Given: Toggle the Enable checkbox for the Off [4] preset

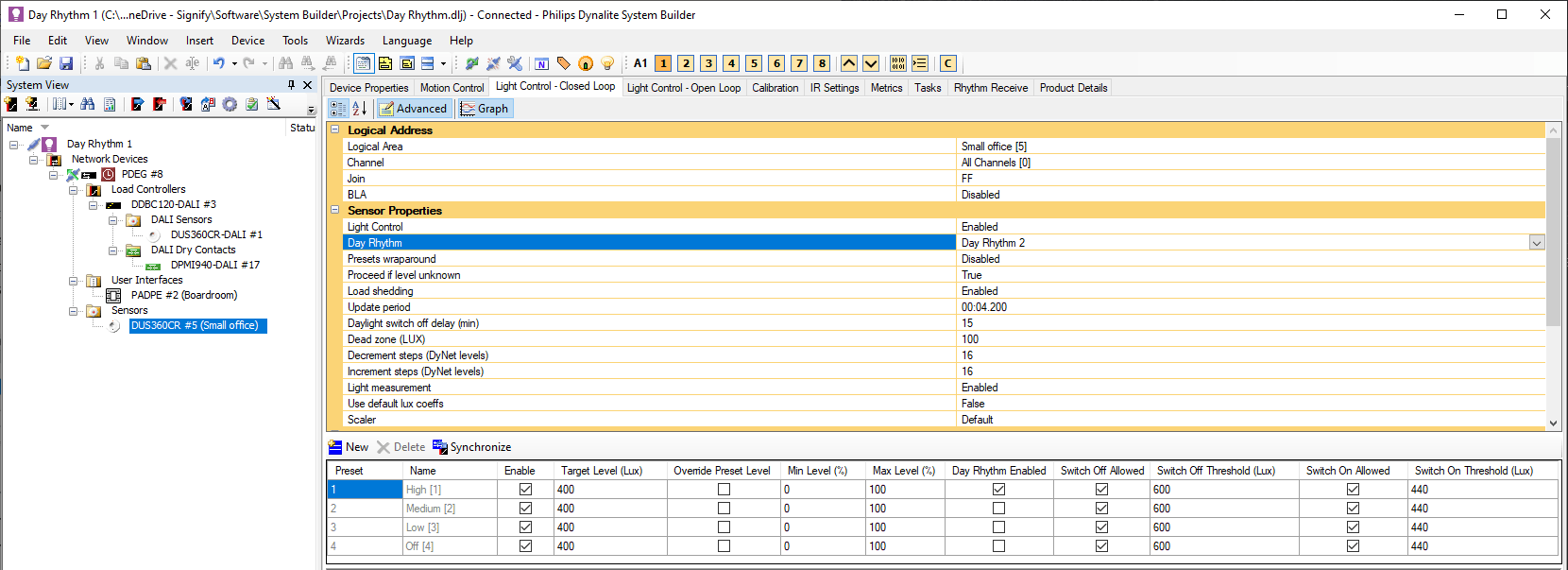Looking at the screenshot, I should (x=525, y=546).
